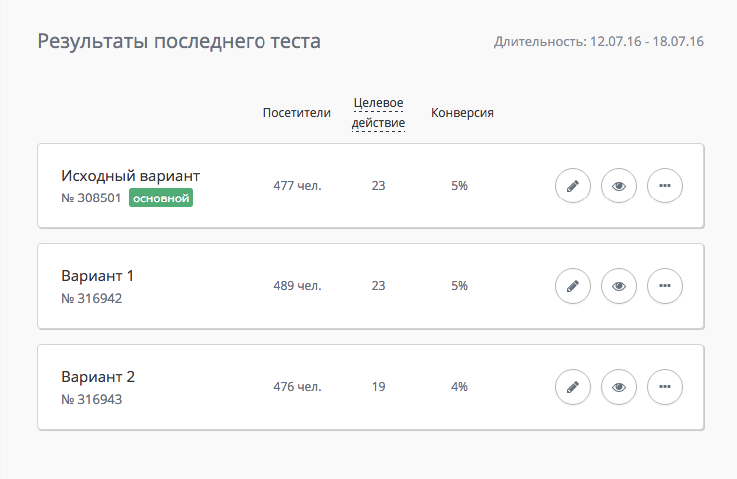This screenshot has height=479, width=737.
Task: Click the Посетители column header
Action: [x=297, y=113]
